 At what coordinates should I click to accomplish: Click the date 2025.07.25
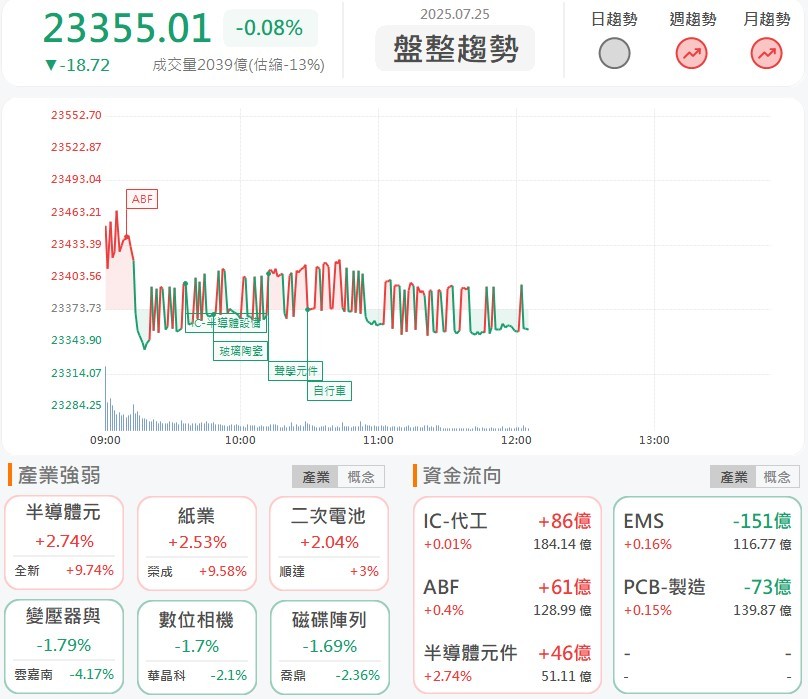pos(454,14)
